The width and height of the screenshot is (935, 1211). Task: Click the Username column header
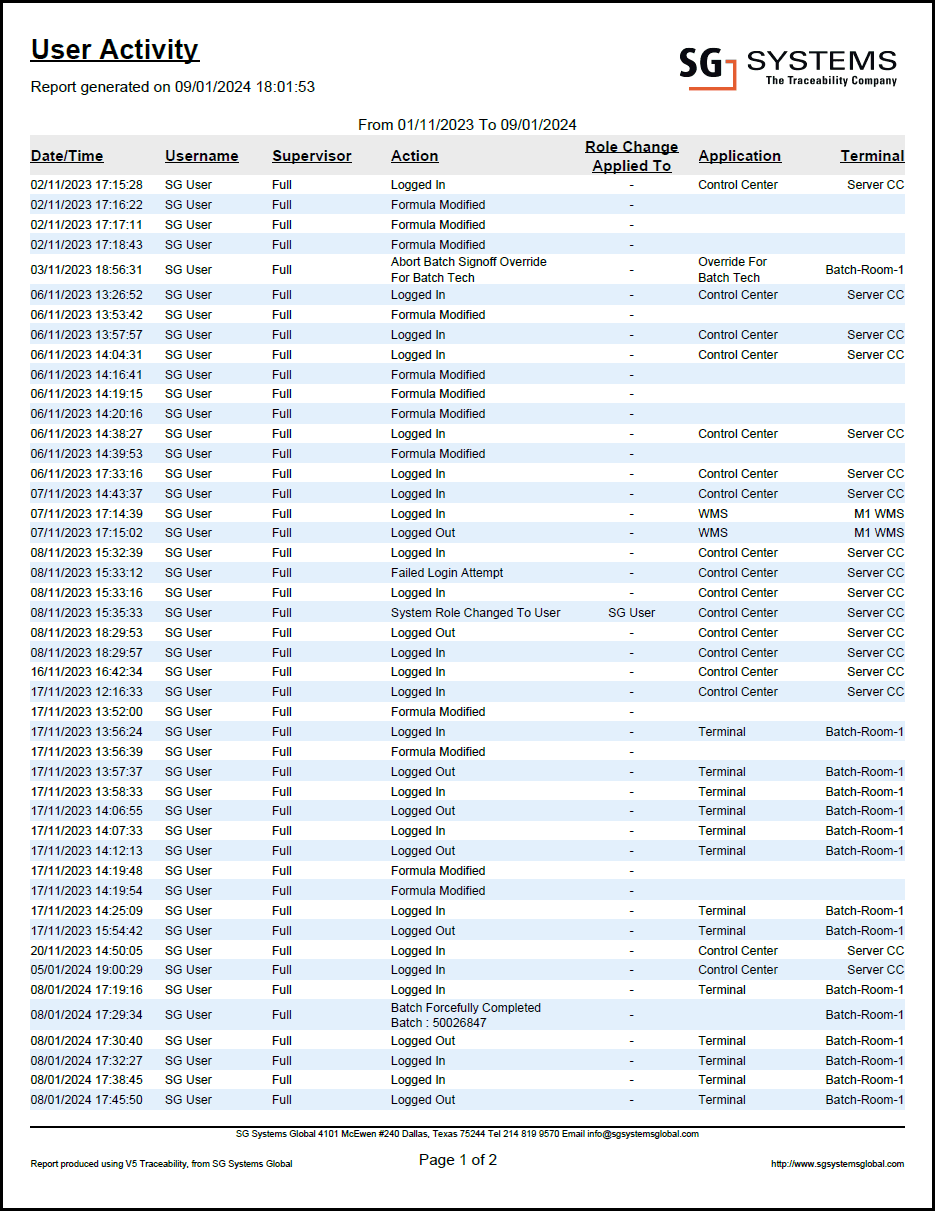coord(202,156)
